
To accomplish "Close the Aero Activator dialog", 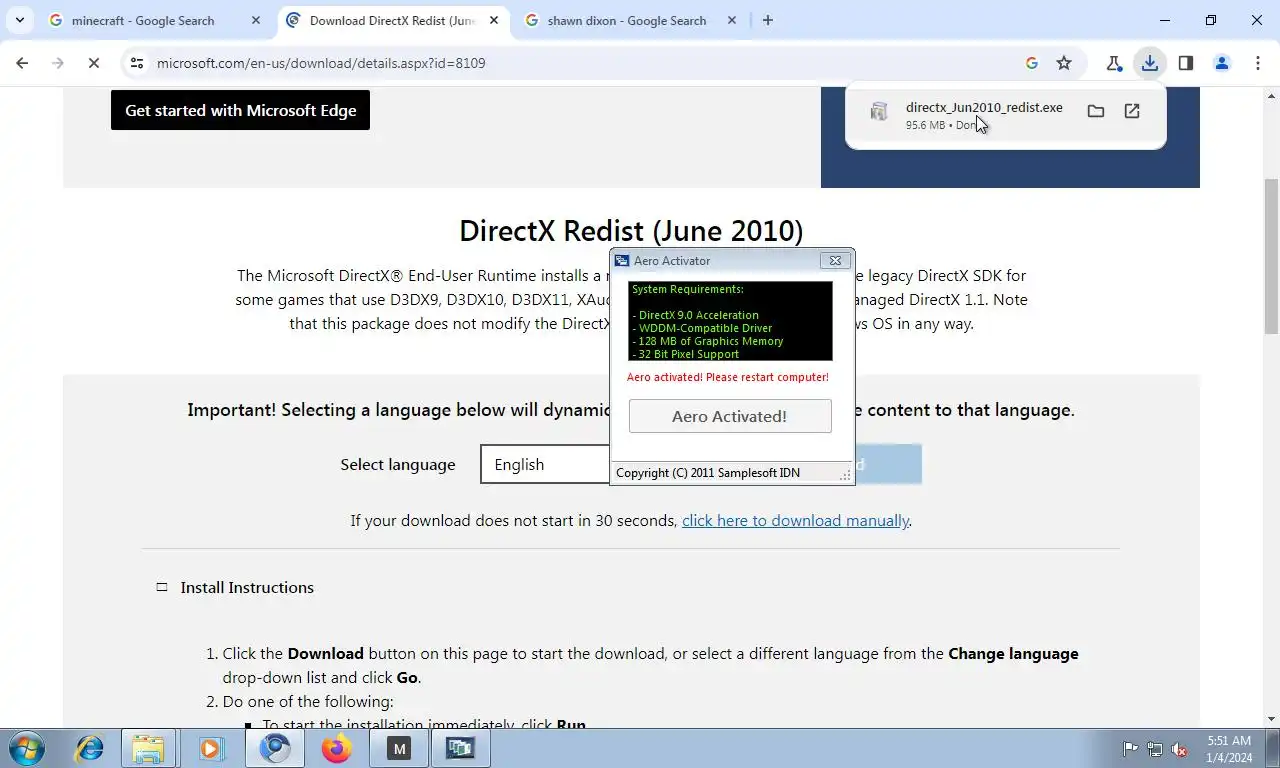I will point(835,261).
